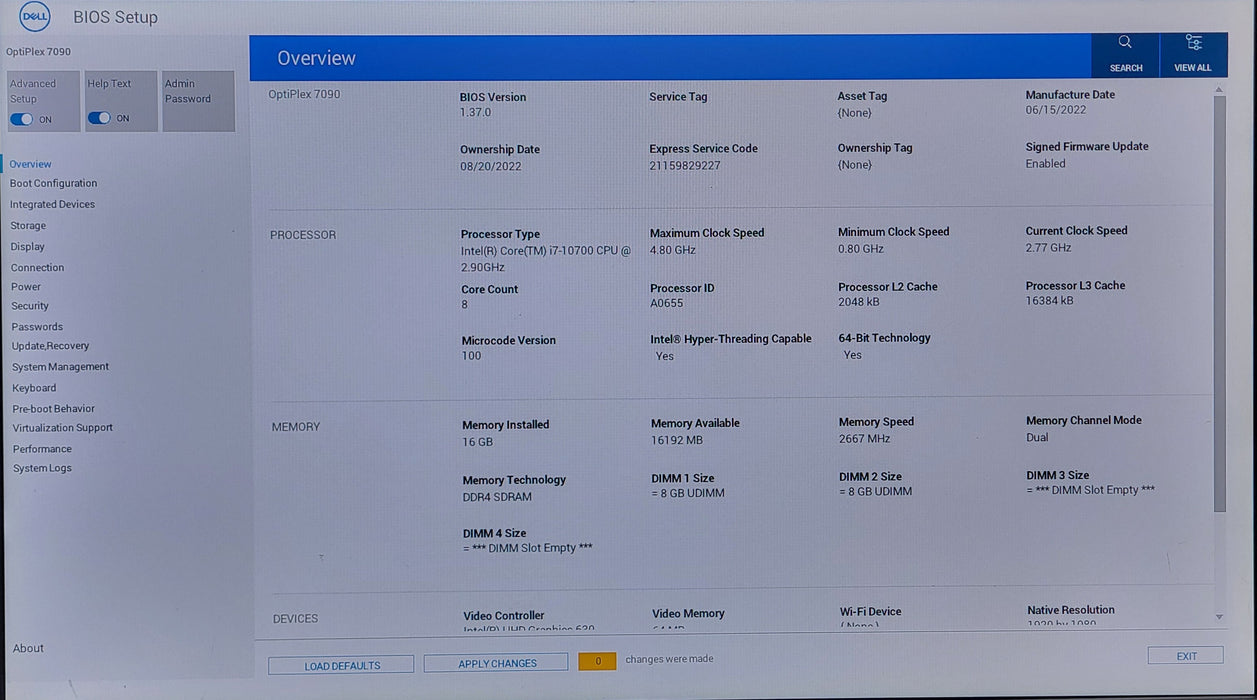Screen dimensions: 1257x700
Task: Click the Core Count label
Action: click(490, 289)
